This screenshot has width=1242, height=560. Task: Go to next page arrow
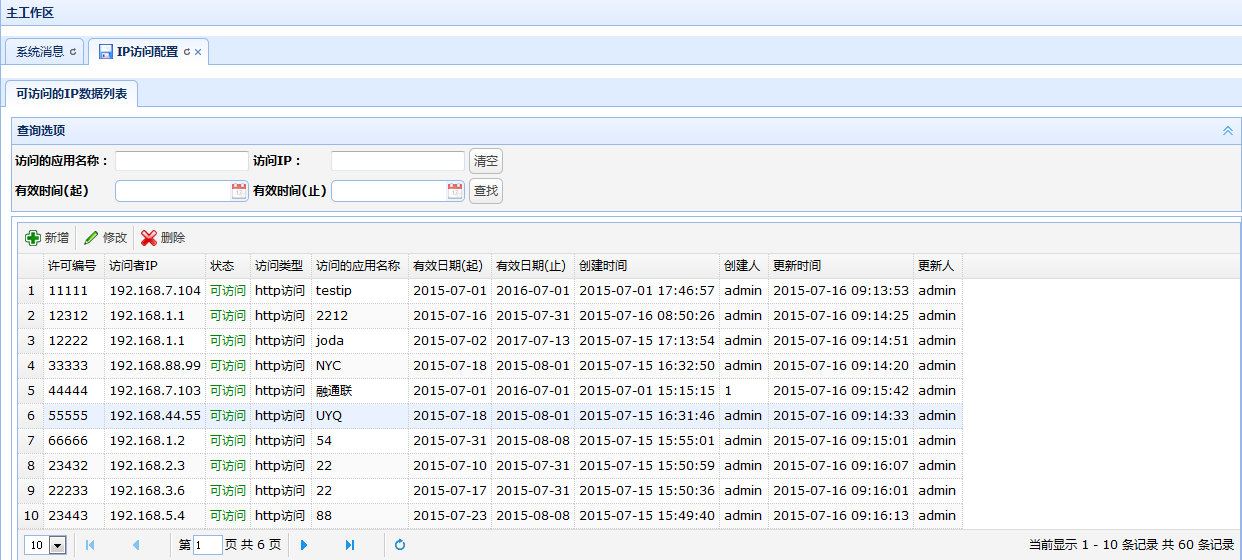click(304, 545)
